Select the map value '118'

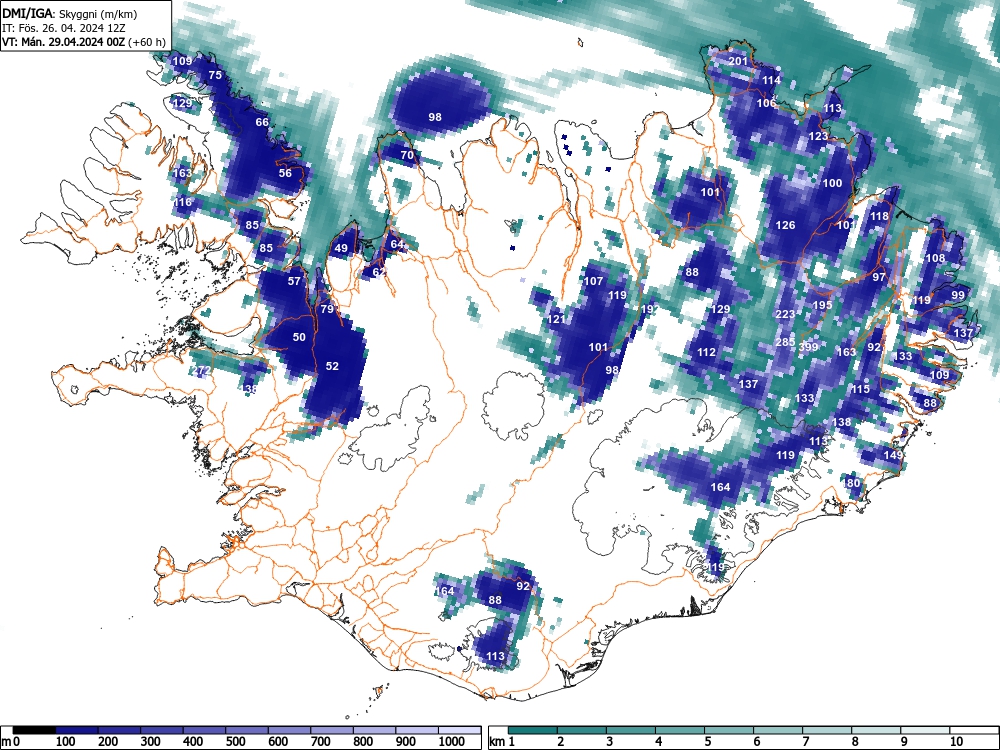point(879,216)
